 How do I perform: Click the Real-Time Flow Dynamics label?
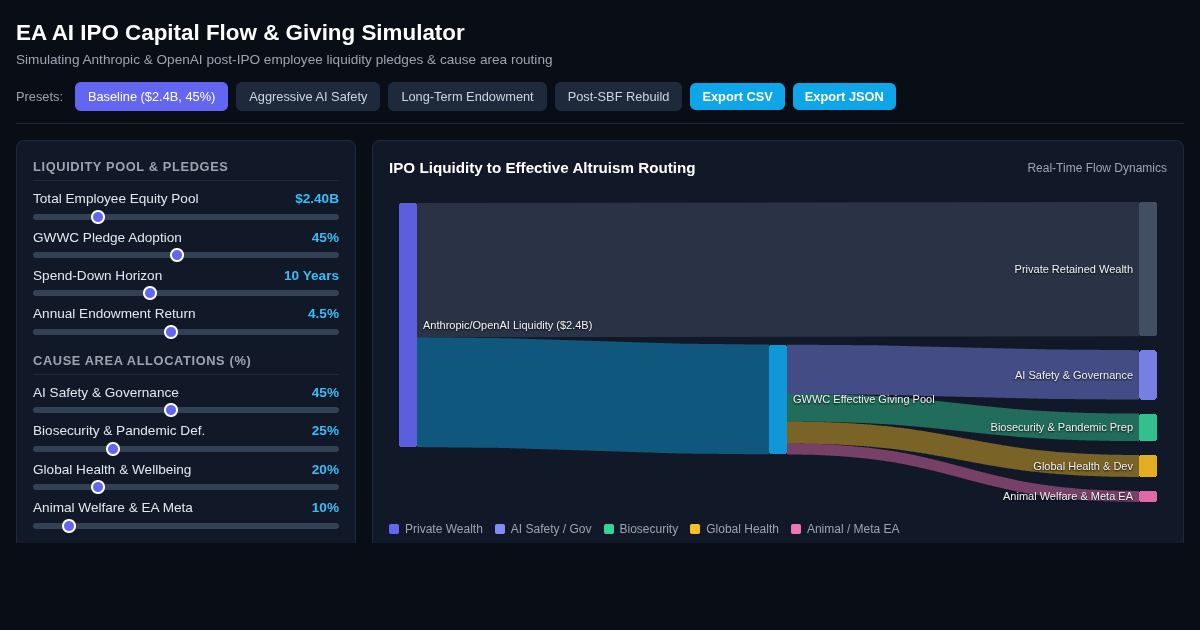[1097, 168]
